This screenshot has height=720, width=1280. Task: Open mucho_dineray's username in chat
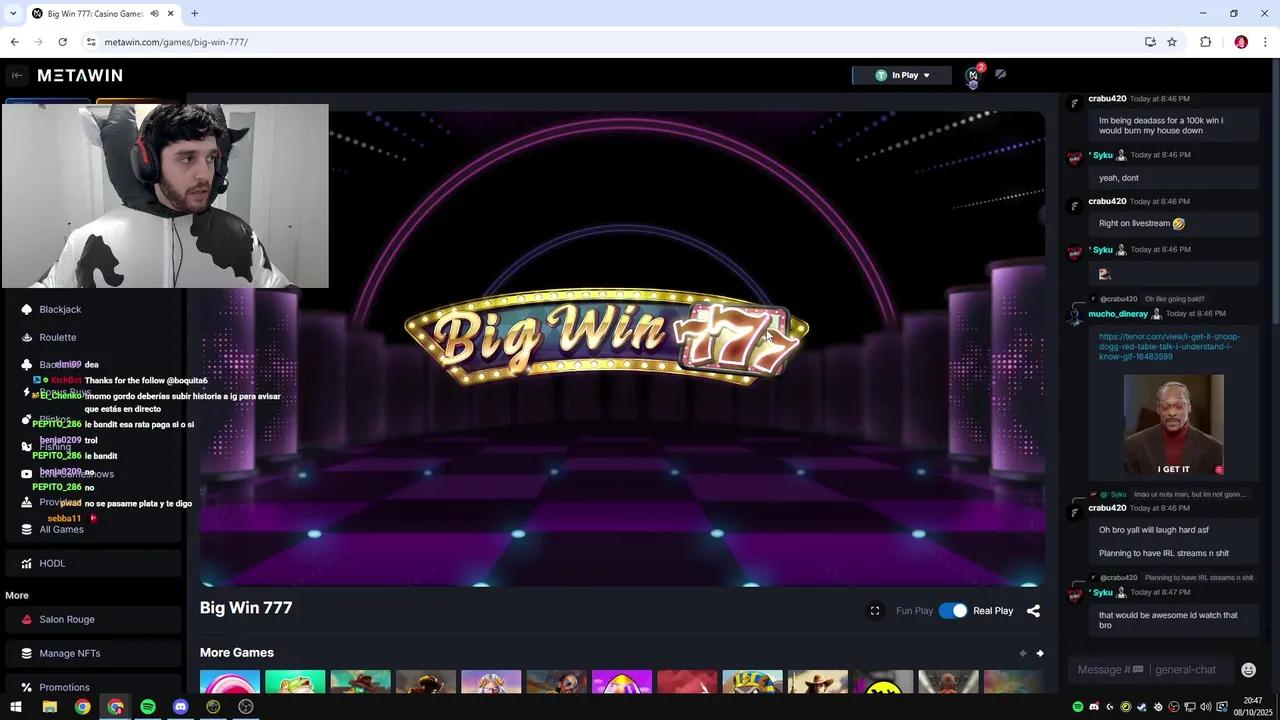point(1118,314)
